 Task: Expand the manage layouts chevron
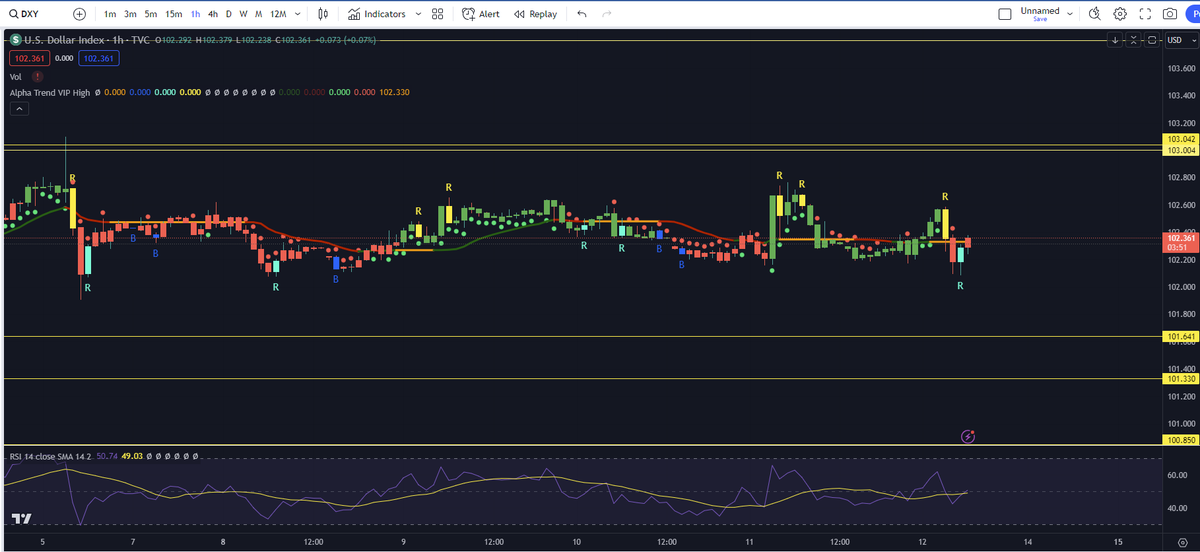1070,14
